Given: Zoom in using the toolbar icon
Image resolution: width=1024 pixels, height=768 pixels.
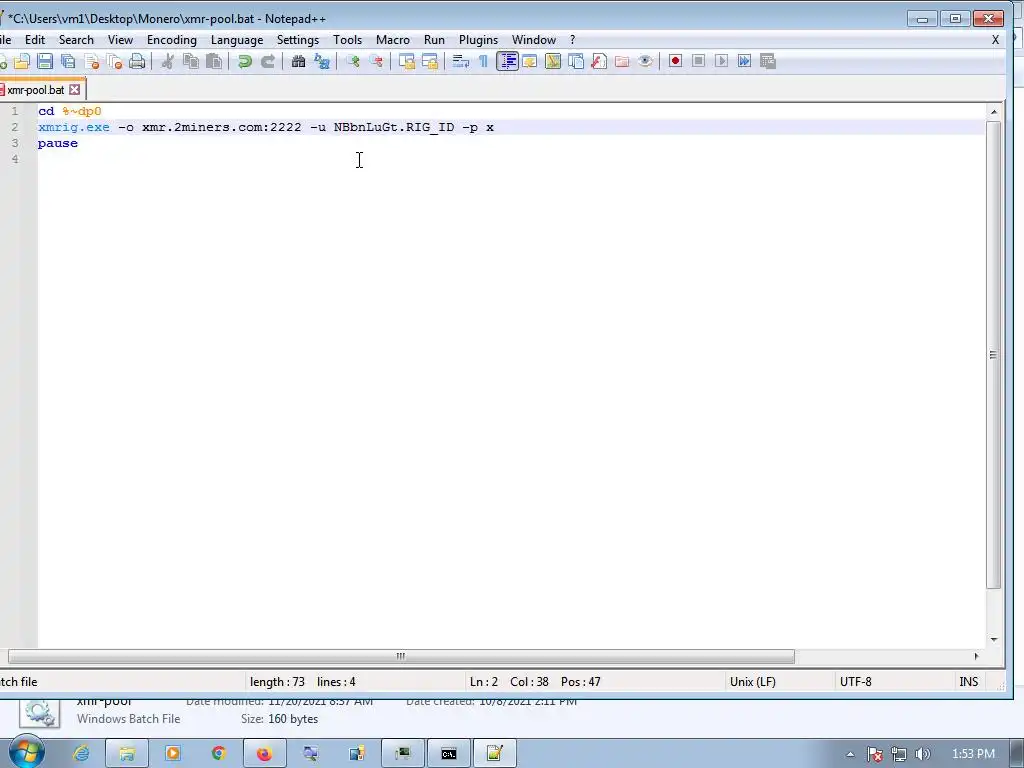Looking at the screenshot, I should tap(353, 61).
